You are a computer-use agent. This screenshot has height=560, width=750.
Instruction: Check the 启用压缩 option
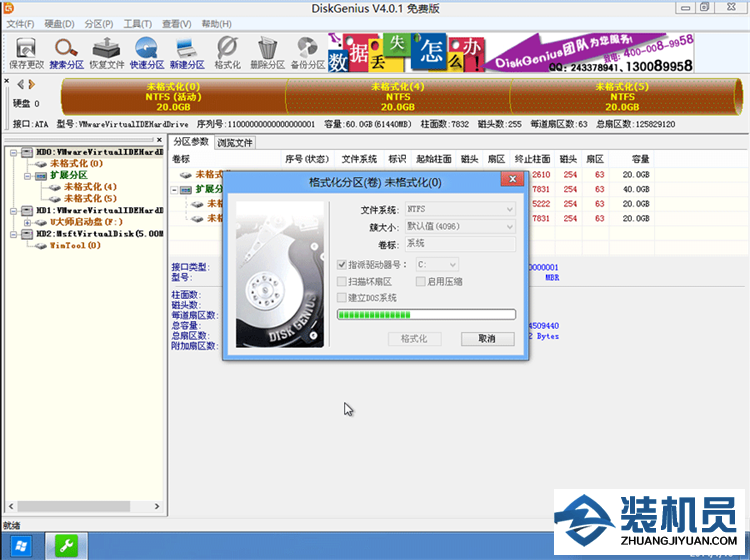(420, 281)
